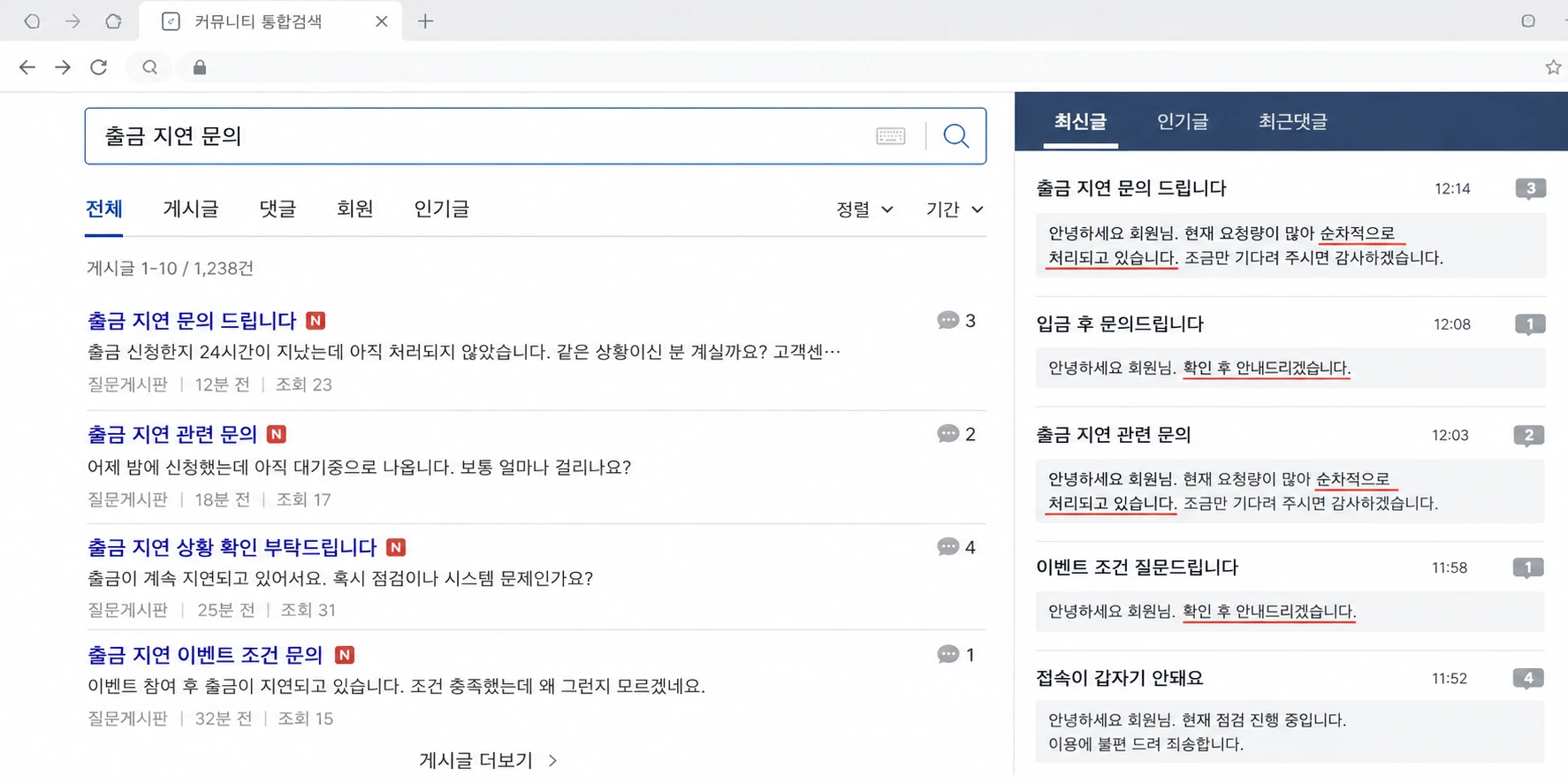
Task: Open the post 출금 지연 이벤트 조건 문의
Action: point(205,655)
